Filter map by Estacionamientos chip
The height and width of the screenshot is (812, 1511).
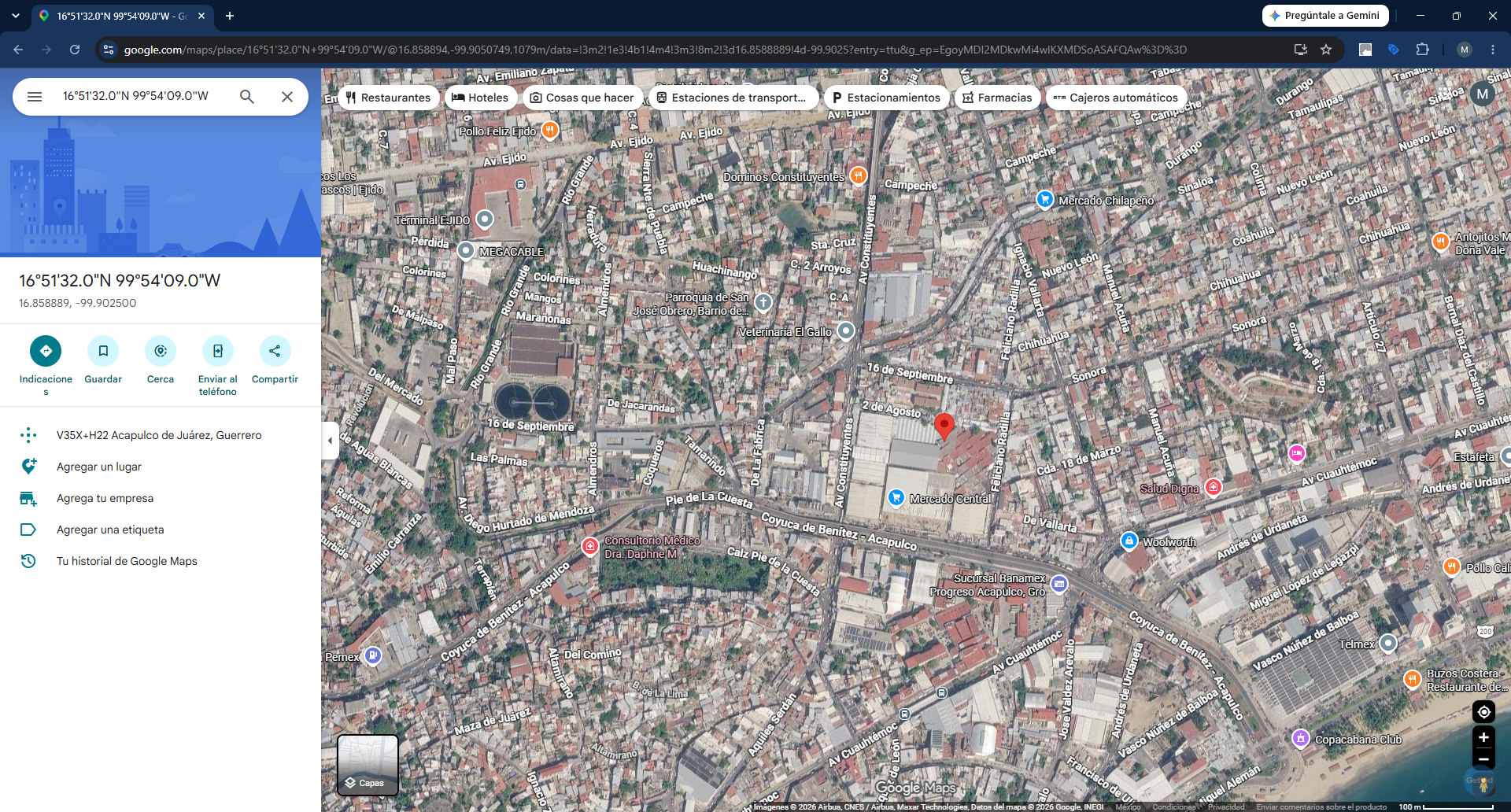click(x=886, y=98)
